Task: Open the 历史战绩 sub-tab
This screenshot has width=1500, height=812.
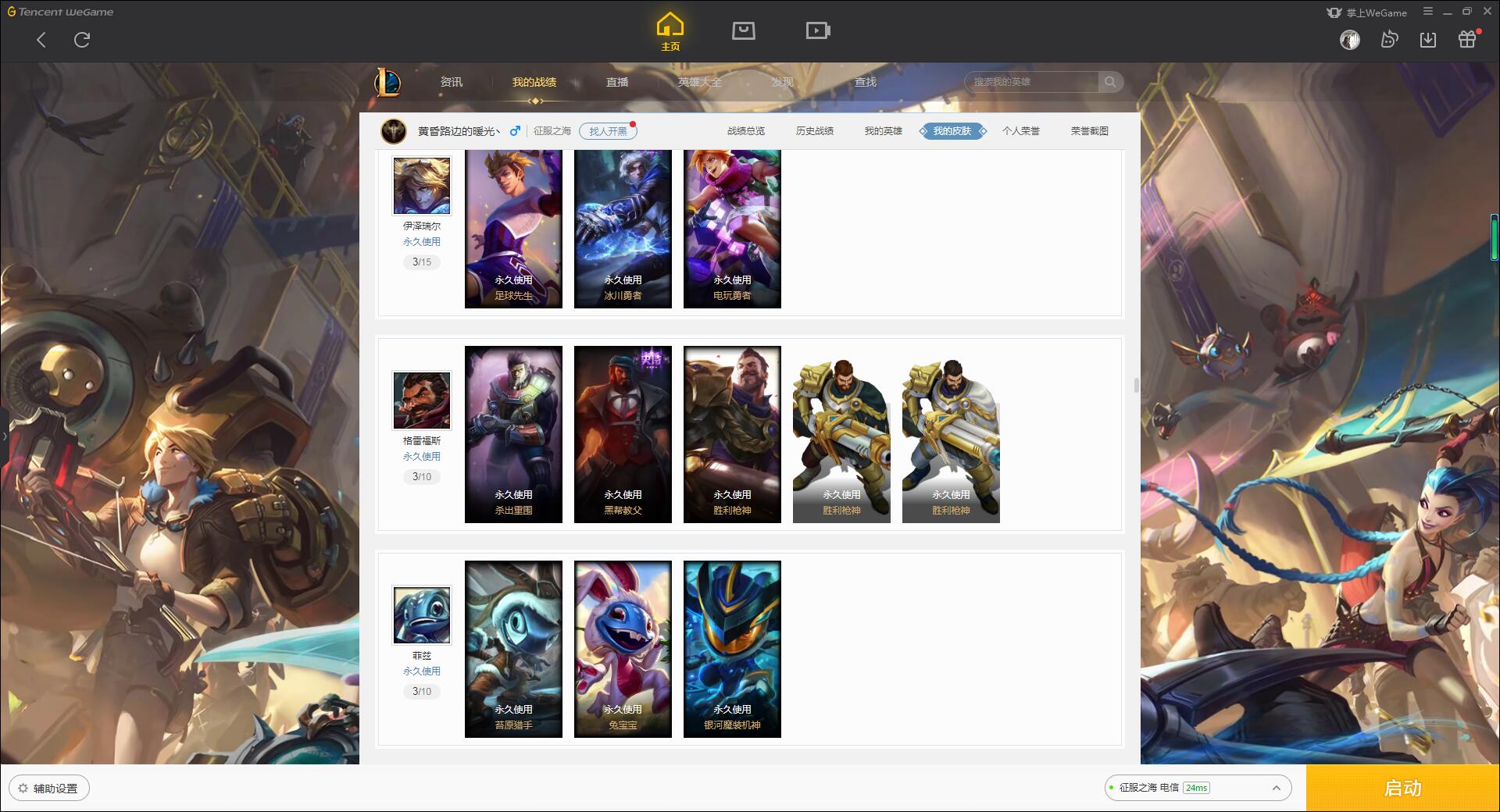Action: (x=815, y=131)
